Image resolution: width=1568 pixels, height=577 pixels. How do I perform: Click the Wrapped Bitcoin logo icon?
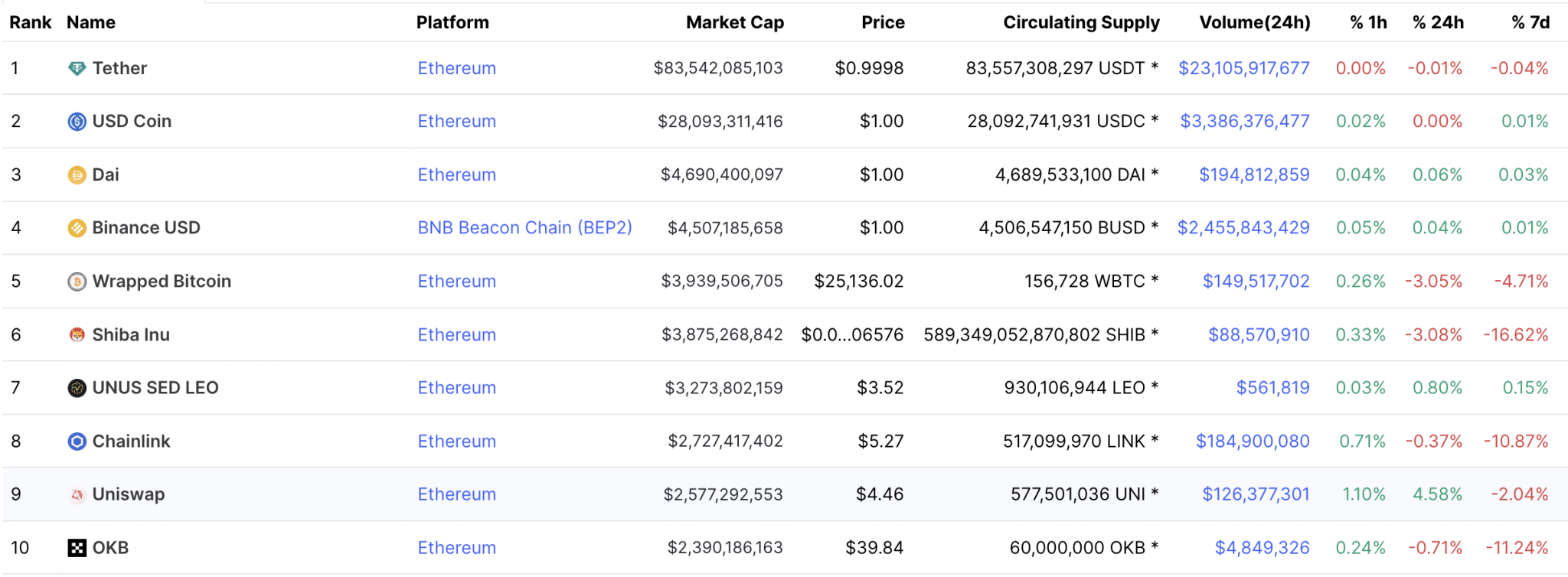[x=77, y=282]
